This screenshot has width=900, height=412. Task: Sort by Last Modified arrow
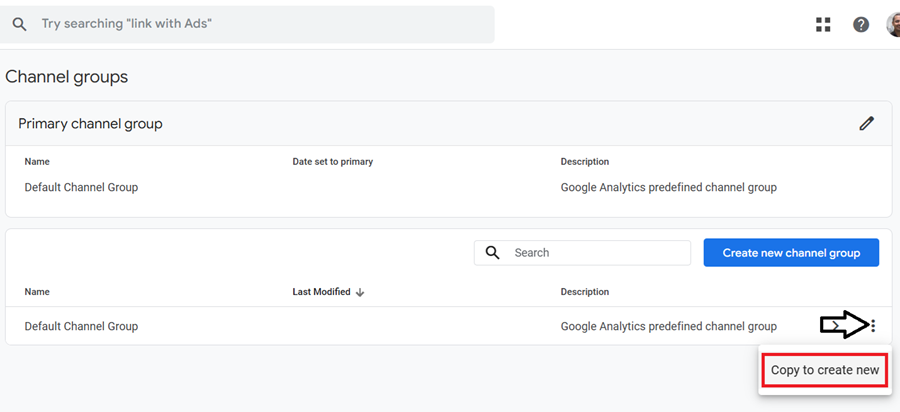[360, 292]
